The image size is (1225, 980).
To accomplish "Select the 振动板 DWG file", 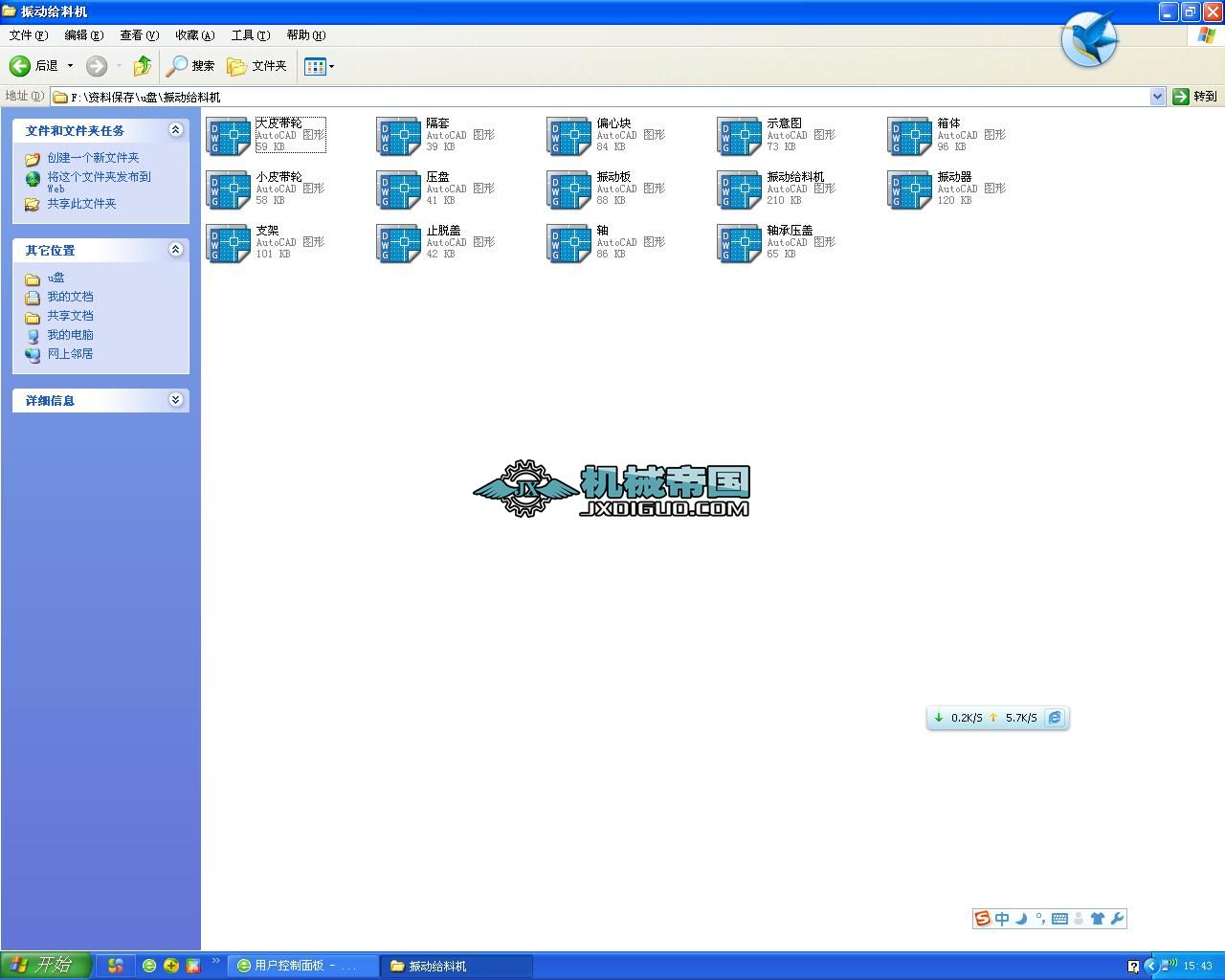I will [x=607, y=189].
